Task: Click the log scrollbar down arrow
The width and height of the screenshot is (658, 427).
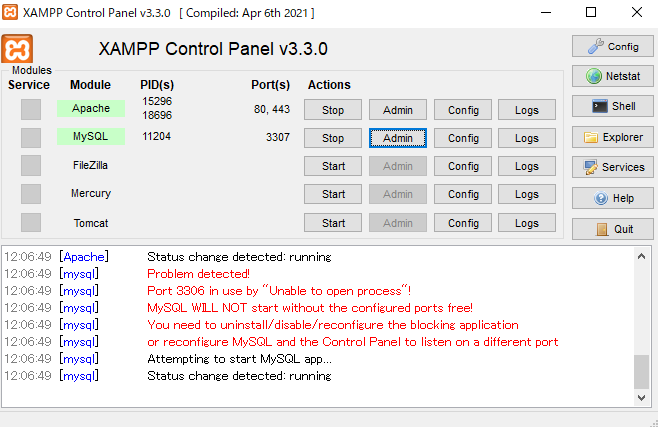Action: point(641,398)
